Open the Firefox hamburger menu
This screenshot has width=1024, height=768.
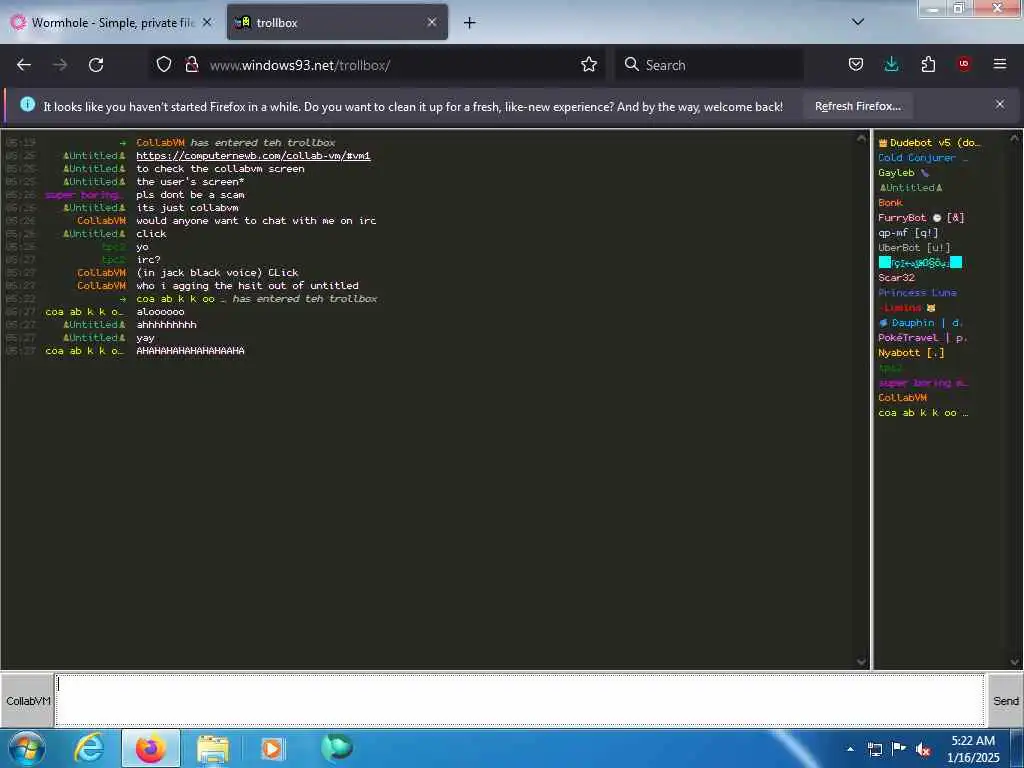tap(1000, 64)
